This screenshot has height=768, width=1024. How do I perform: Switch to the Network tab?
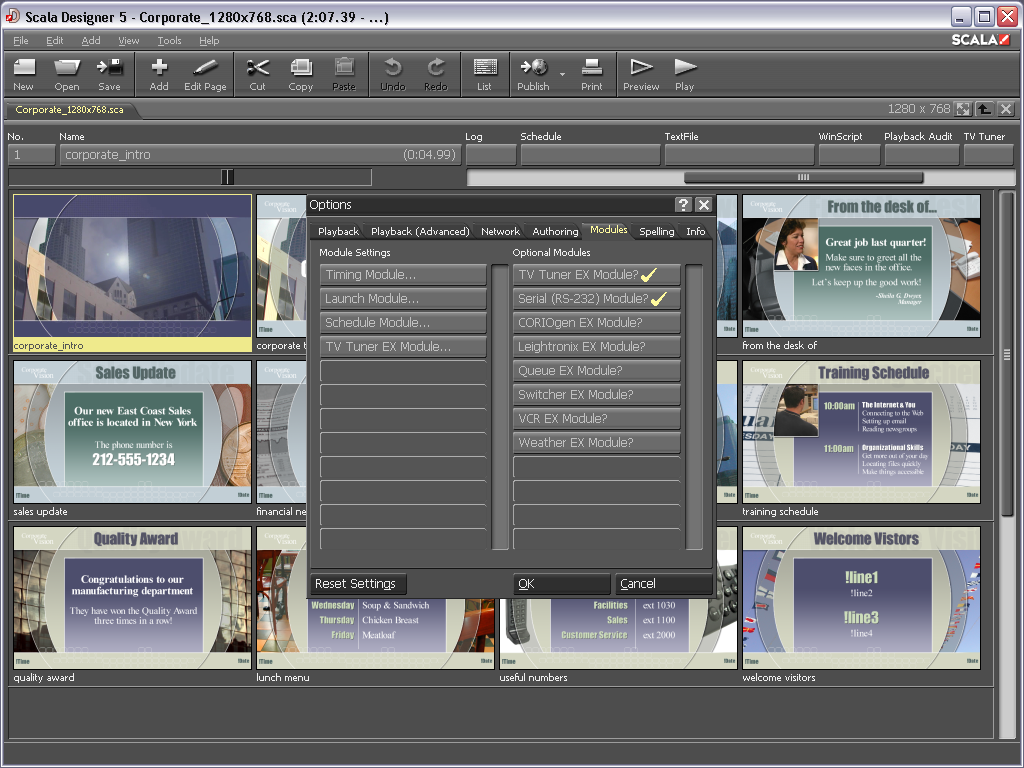coord(500,231)
